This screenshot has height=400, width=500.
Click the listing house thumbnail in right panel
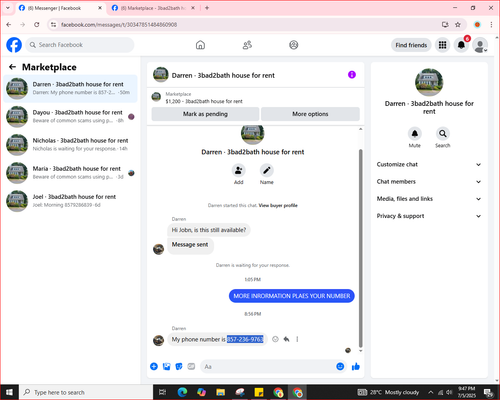(x=429, y=82)
